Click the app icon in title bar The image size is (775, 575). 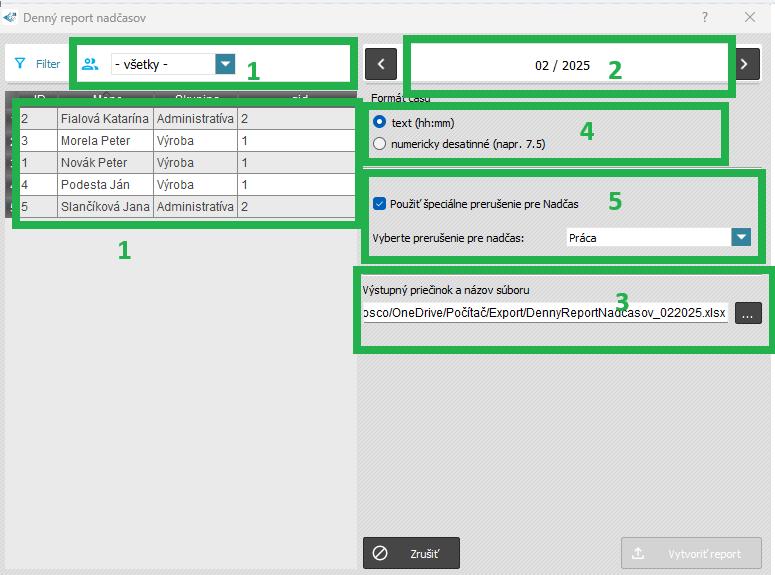click(11, 17)
